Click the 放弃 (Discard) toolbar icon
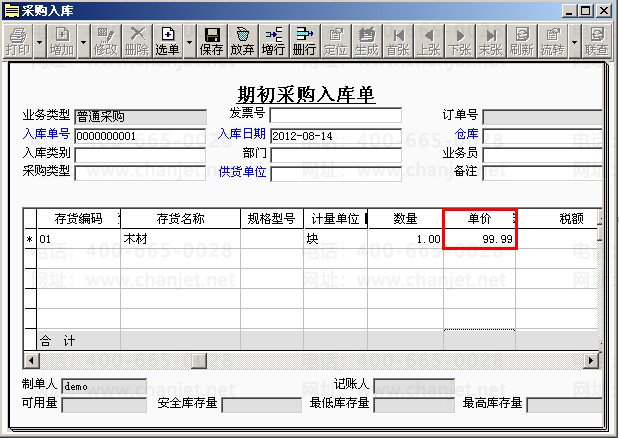The height and width of the screenshot is (438, 619). click(243, 41)
